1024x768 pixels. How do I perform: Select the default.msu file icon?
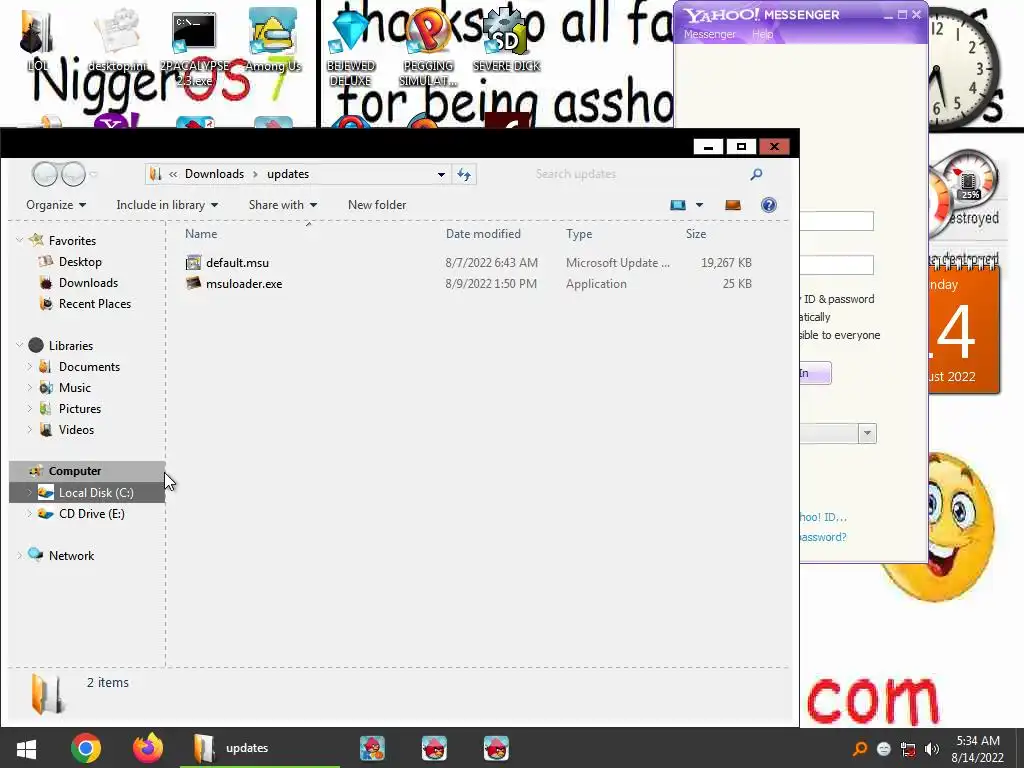193,263
